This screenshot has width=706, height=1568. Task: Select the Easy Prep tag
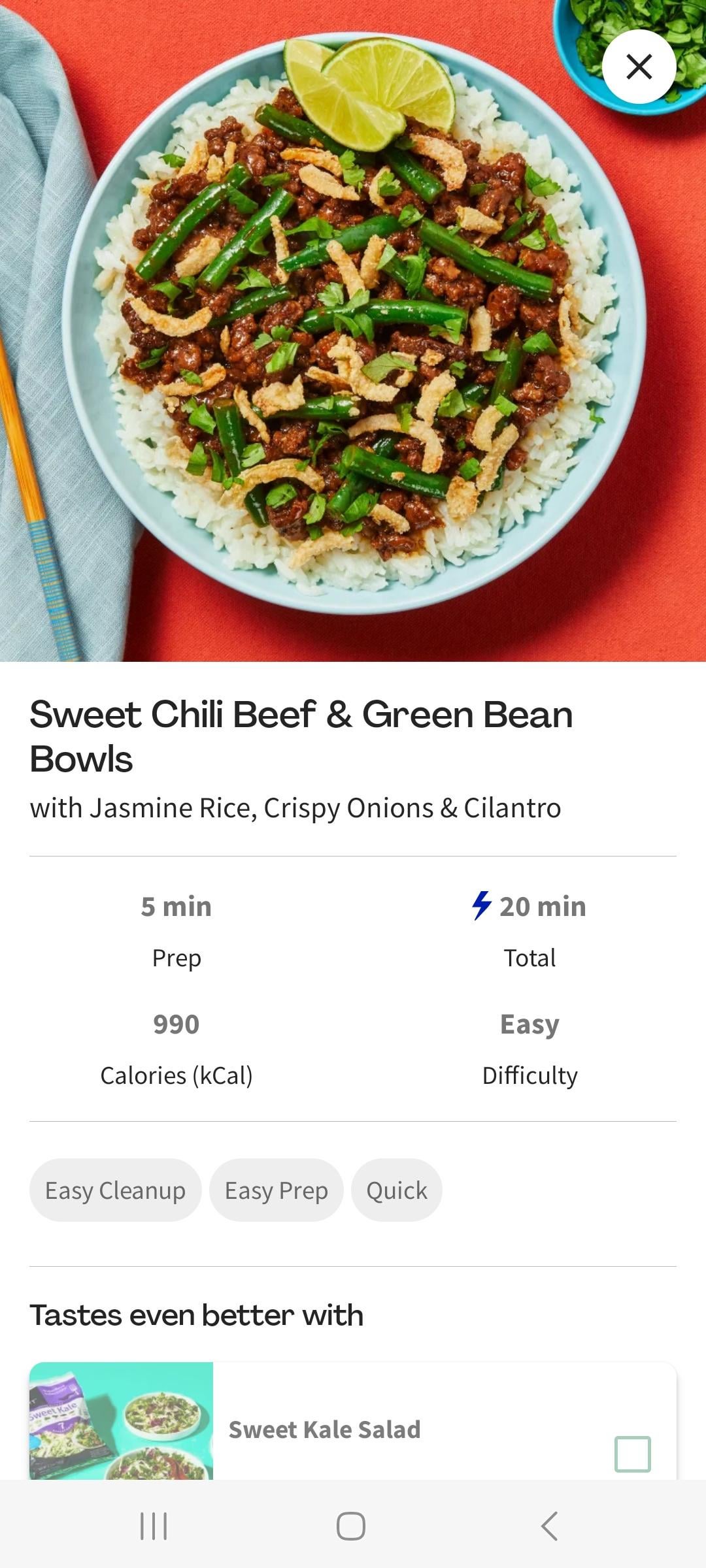[276, 1190]
